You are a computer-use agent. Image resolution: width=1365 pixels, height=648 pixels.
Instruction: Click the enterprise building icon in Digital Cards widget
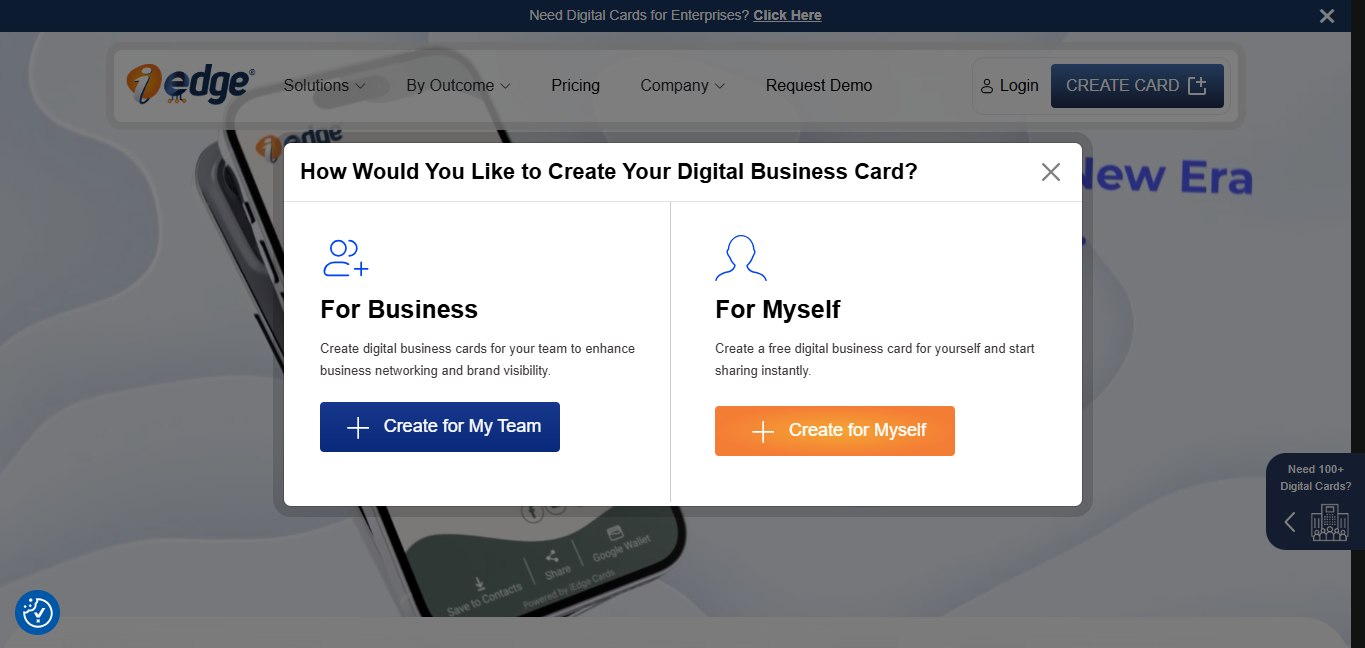(x=1330, y=521)
